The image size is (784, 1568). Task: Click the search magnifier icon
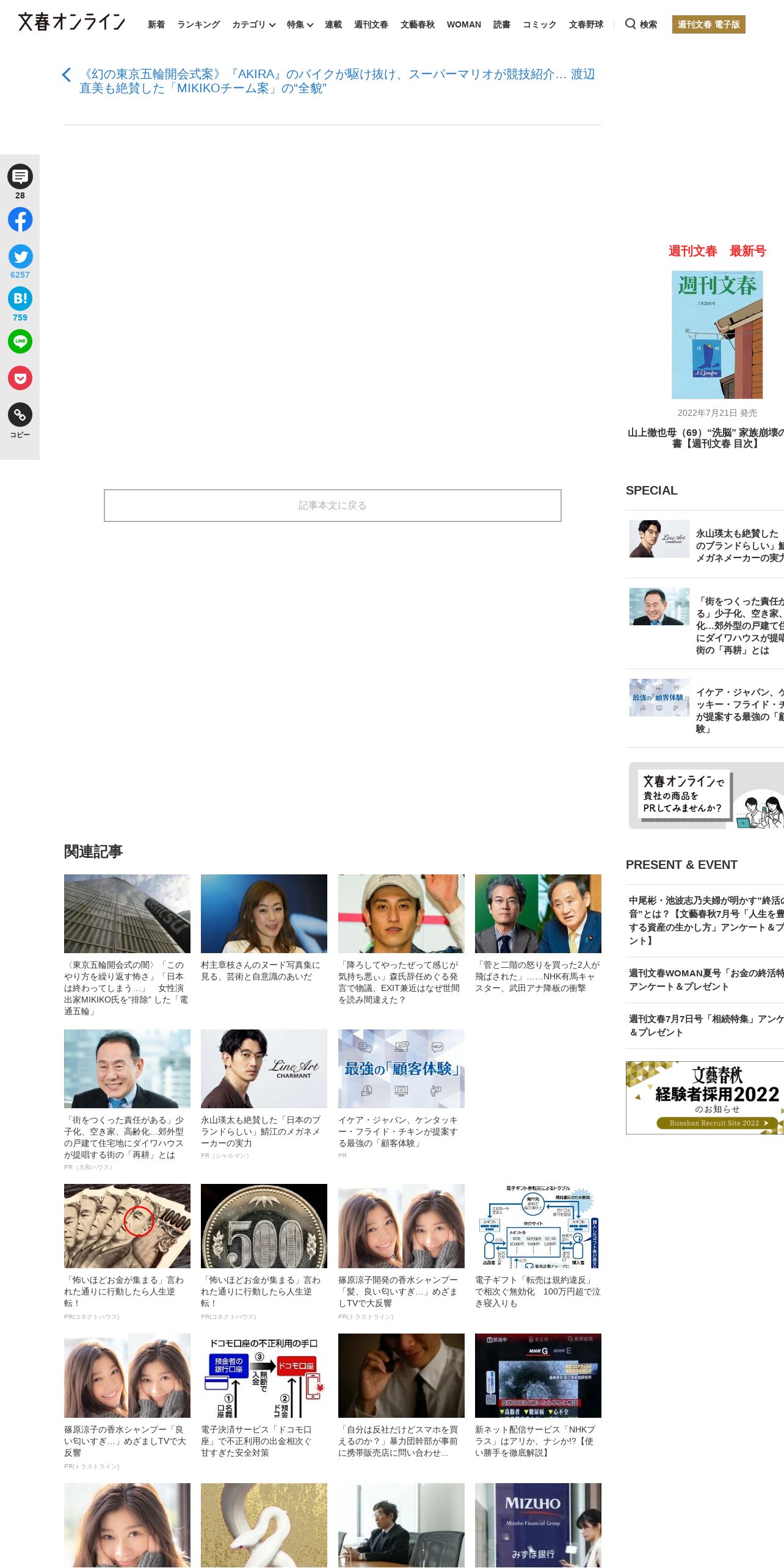(x=630, y=24)
